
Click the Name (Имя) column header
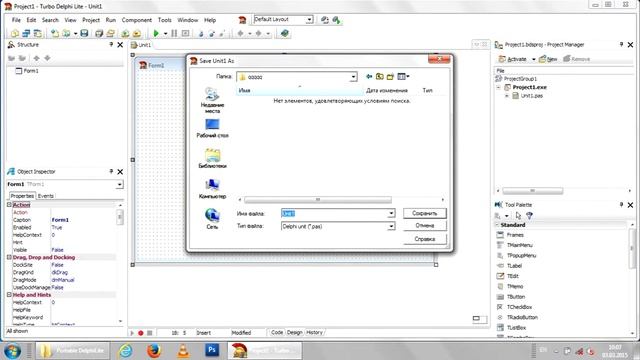(x=300, y=90)
